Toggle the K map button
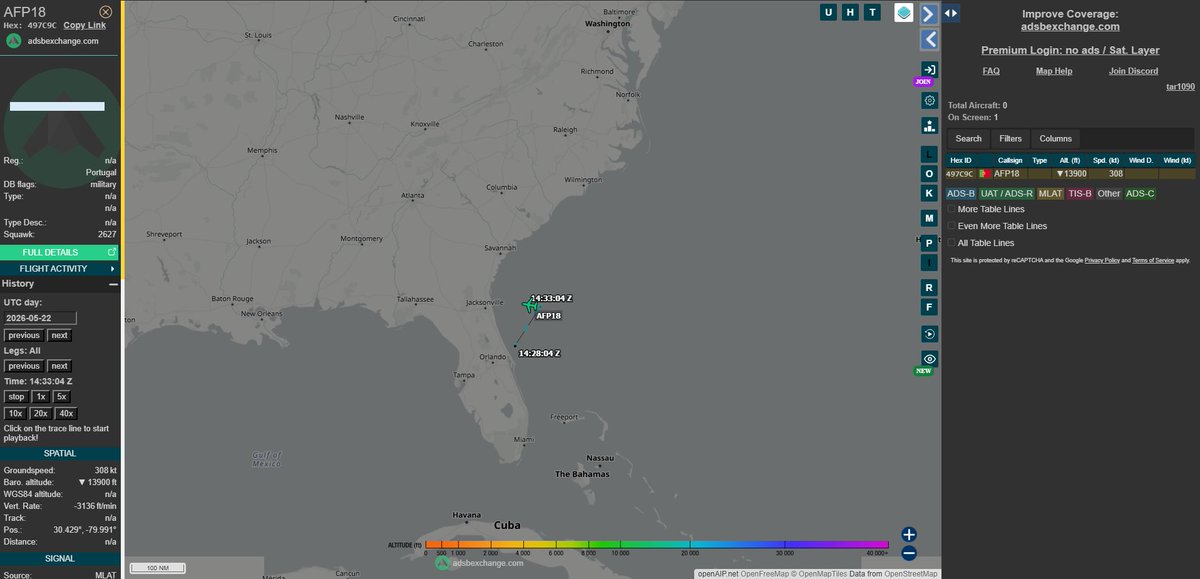1200x579 pixels. (x=929, y=193)
